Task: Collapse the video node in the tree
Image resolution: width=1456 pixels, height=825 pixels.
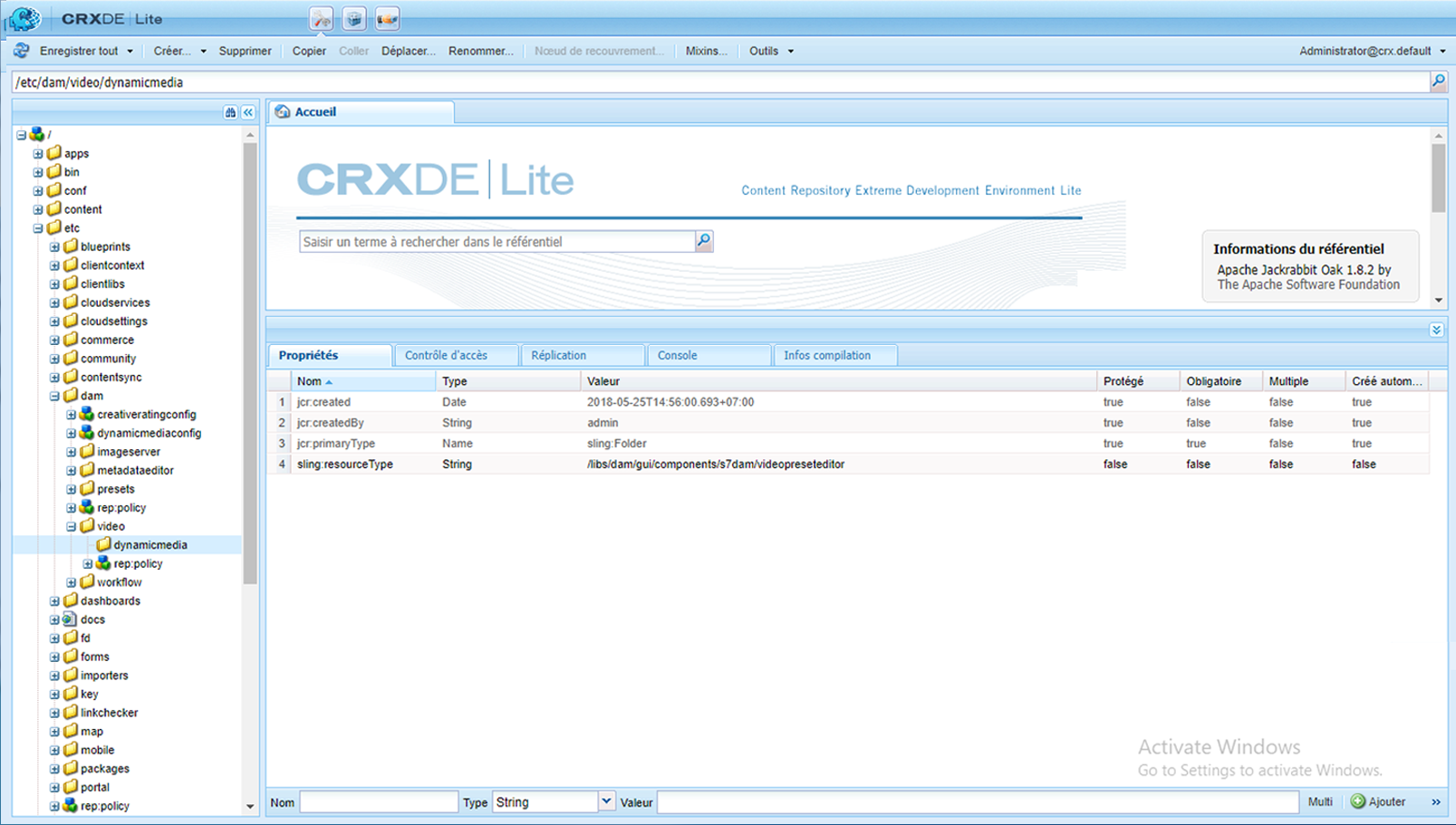Action: [72, 526]
